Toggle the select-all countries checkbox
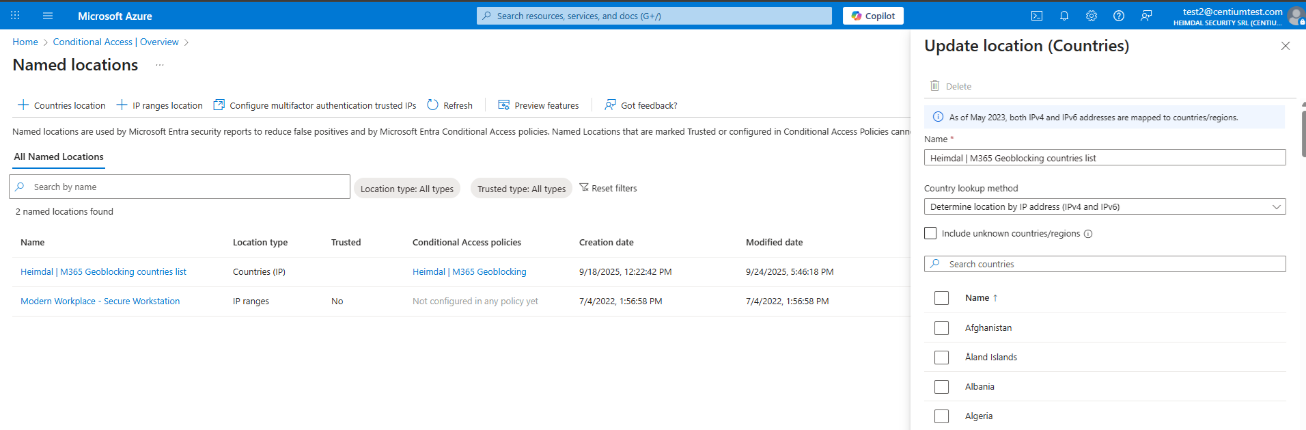 tap(941, 298)
